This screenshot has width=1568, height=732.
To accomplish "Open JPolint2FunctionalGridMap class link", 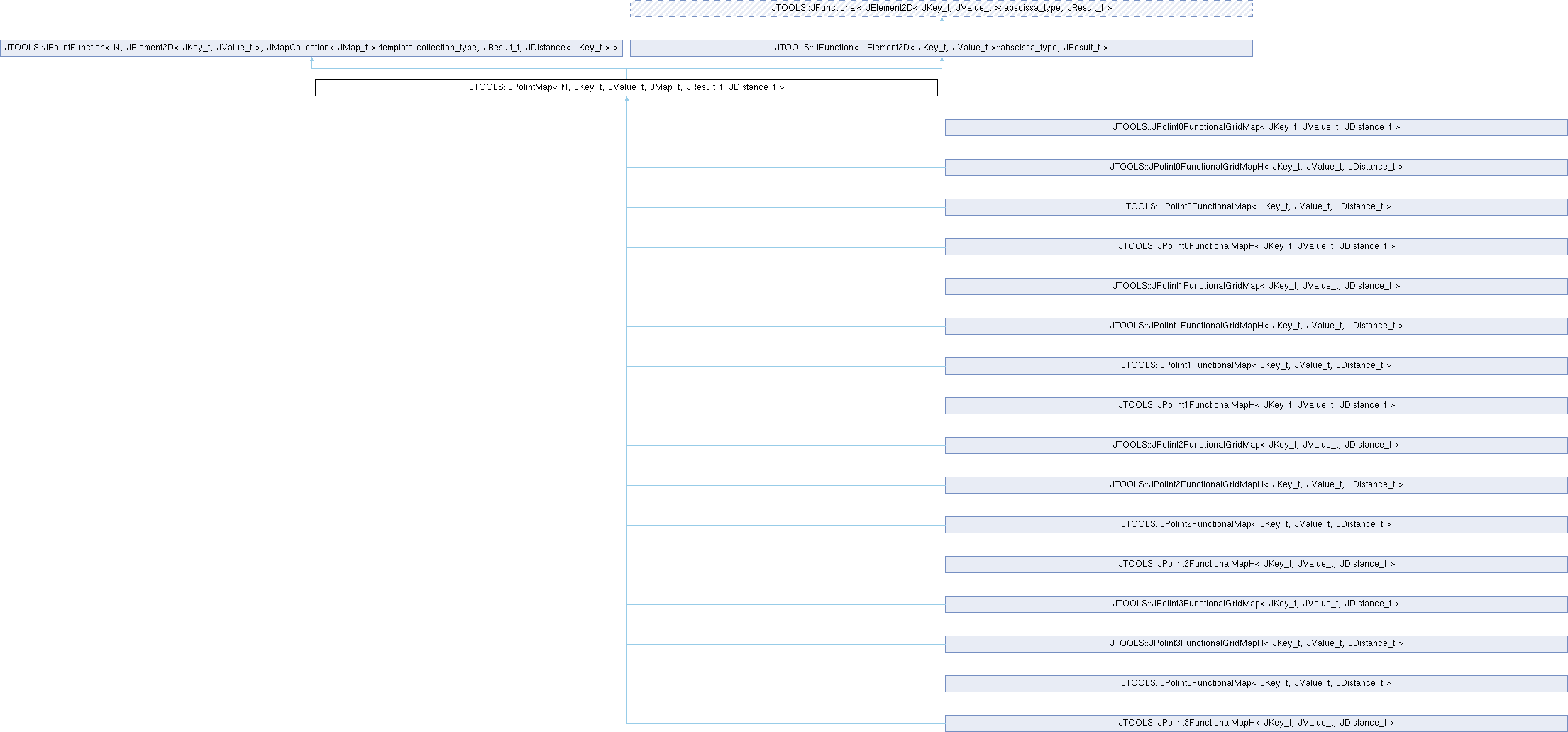I will coord(1256,445).
